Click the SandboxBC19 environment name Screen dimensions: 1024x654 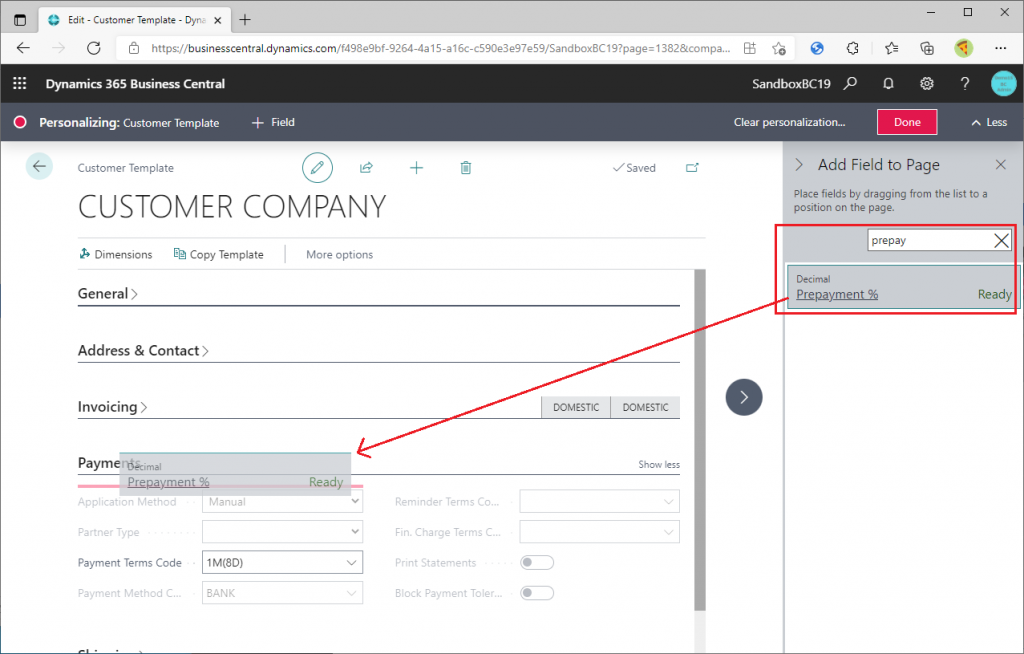[791, 84]
